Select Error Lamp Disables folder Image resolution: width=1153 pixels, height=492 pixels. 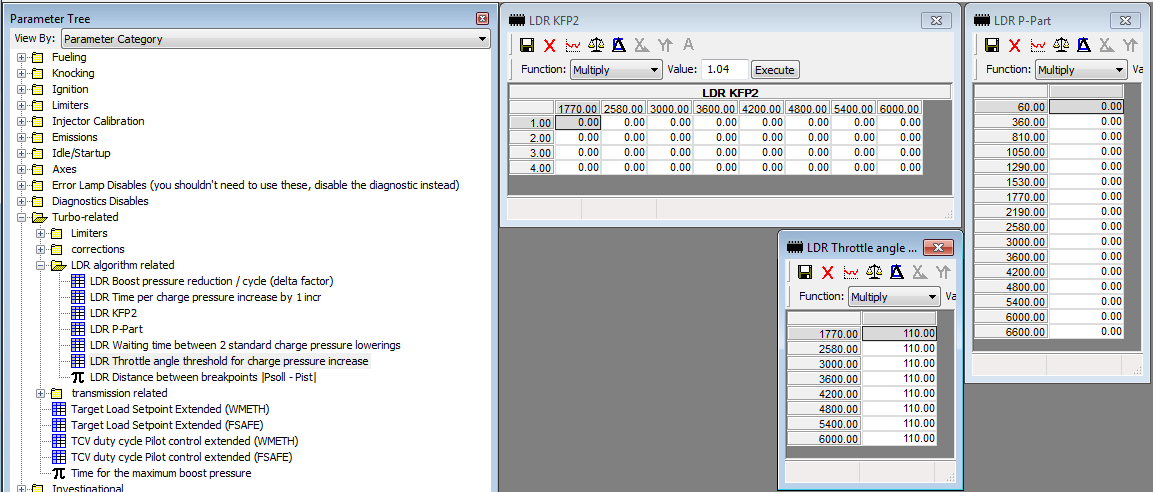pos(255,185)
